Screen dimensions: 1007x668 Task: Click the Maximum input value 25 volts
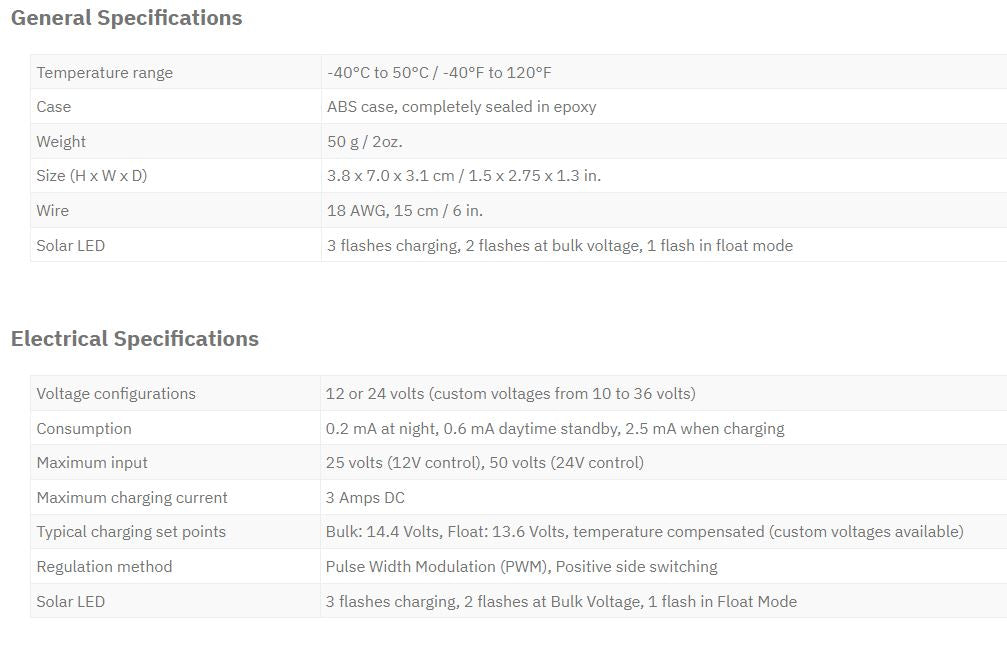[x=484, y=462]
